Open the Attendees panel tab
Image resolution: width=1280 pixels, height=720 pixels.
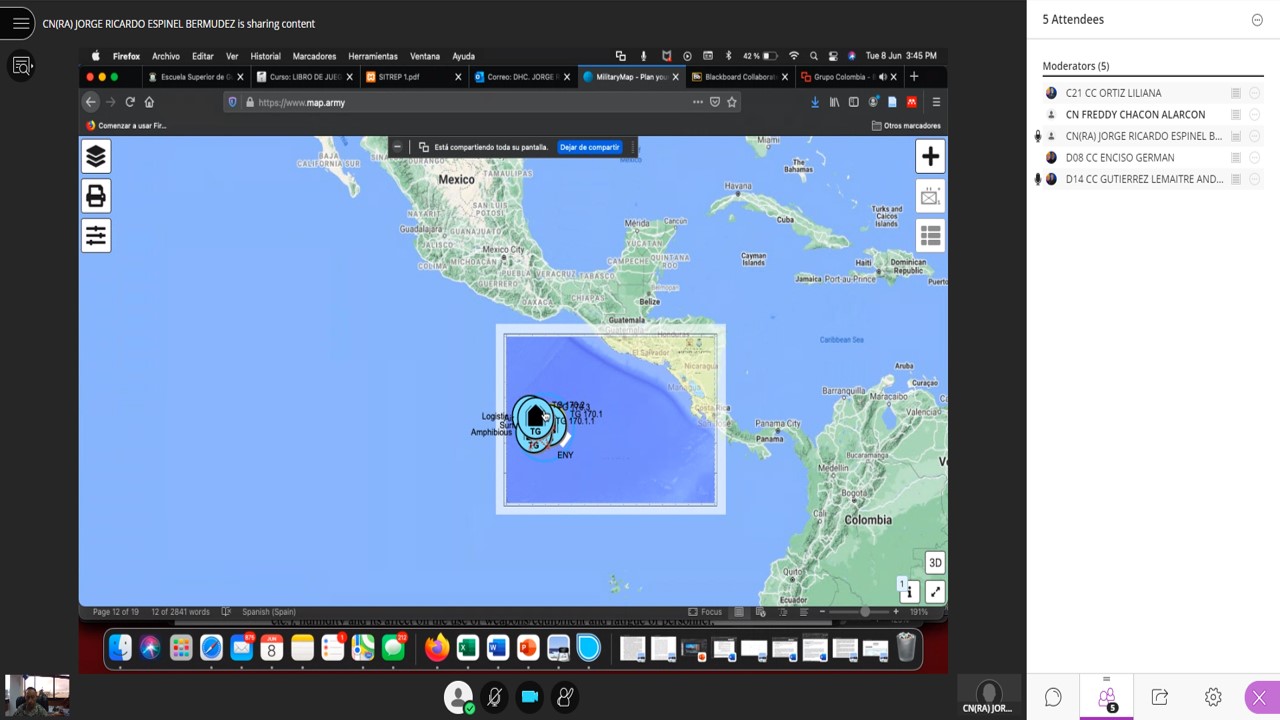click(1106, 697)
